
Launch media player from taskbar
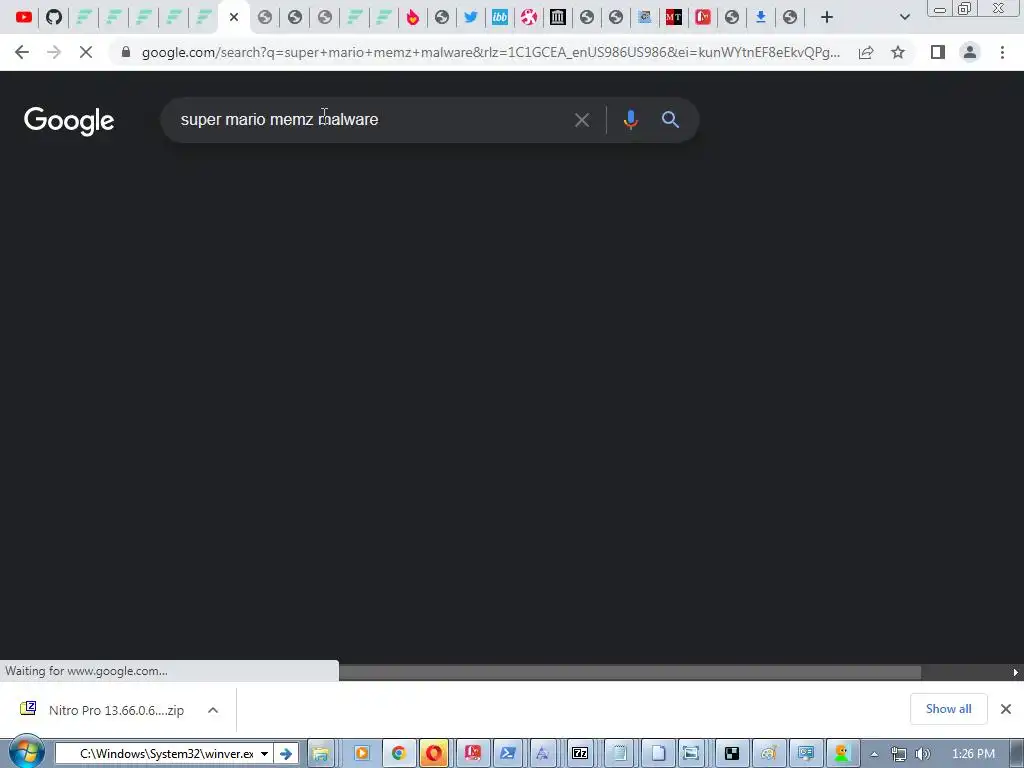click(361, 754)
